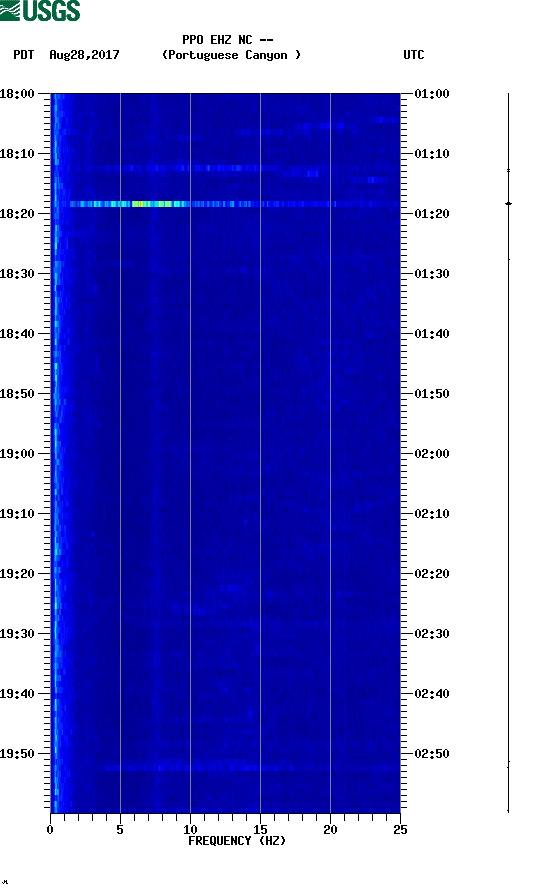Click the 18:10 PDT time label
The height and width of the screenshot is (893, 552).
point(17,154)
